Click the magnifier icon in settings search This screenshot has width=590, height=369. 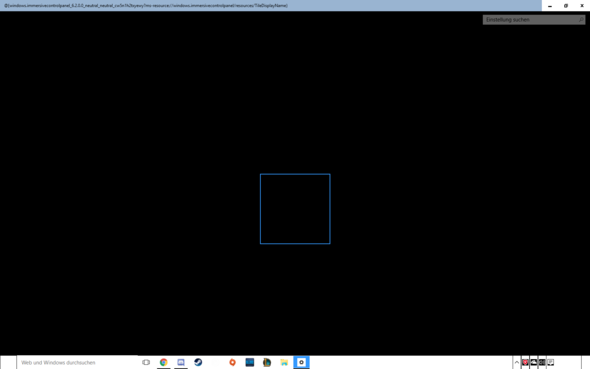[x=581, y=20]
